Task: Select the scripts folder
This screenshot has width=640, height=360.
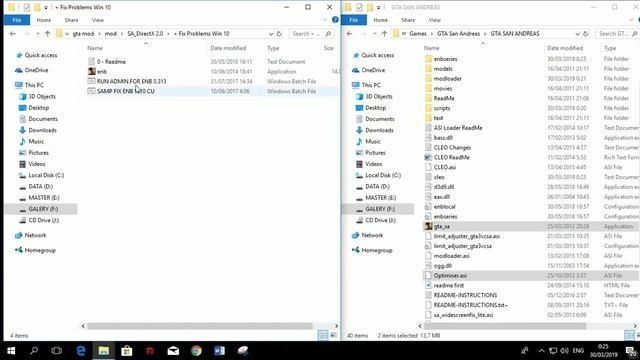Action: pos(442,108)
